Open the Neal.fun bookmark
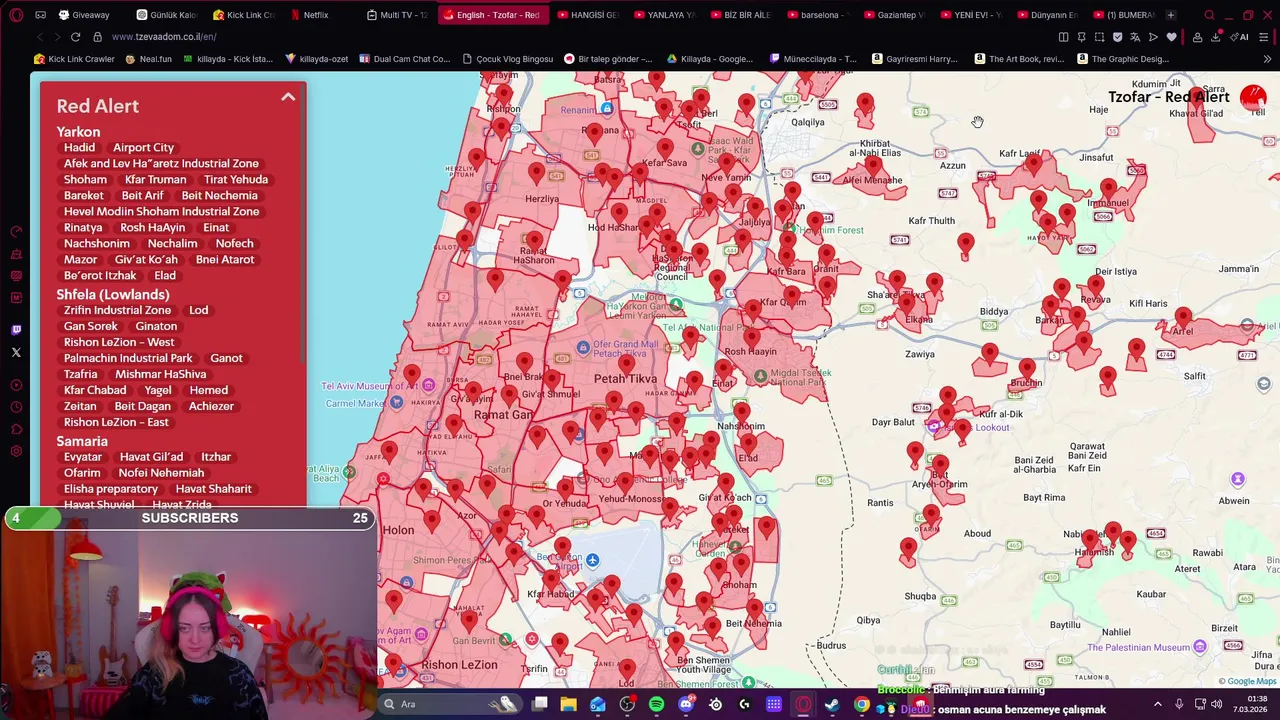1280x720 pixels. click(148, 59)
